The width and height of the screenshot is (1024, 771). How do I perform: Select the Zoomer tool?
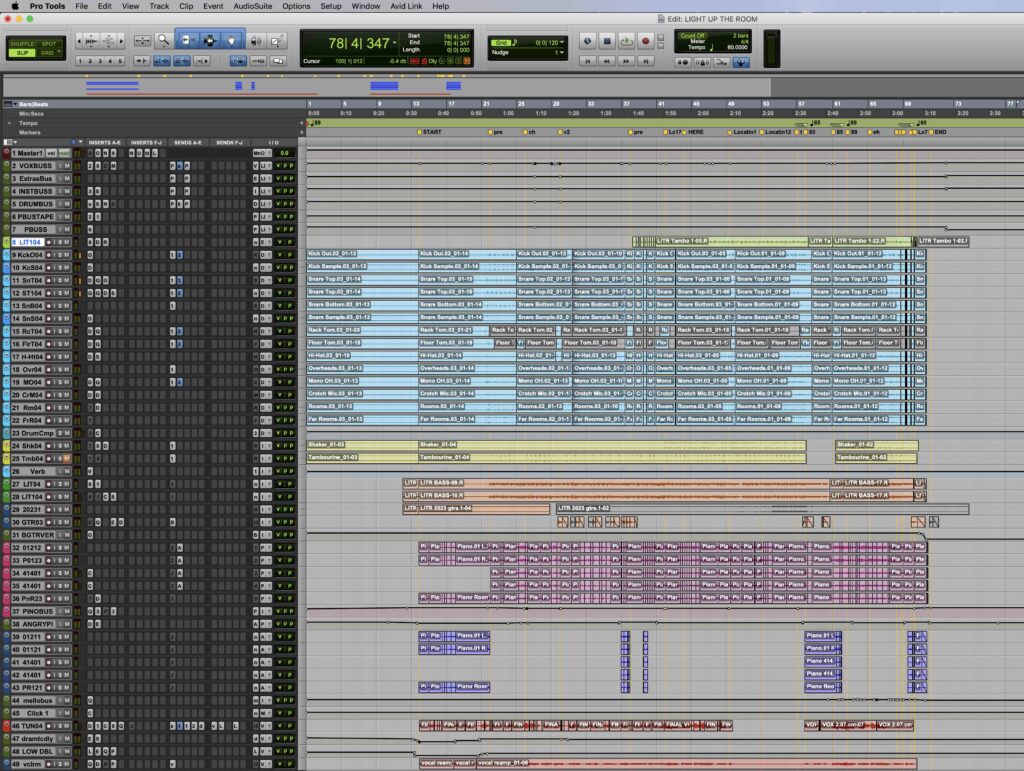click(x=163, y=41)
